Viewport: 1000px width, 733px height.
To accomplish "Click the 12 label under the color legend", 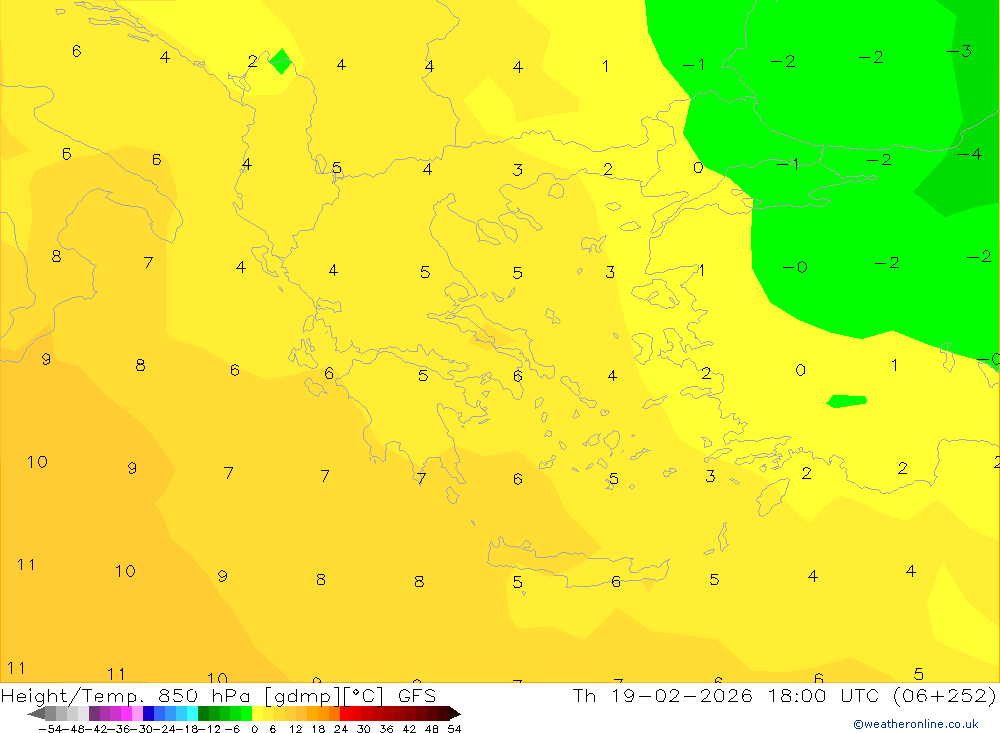I will (x=296, y=729).
